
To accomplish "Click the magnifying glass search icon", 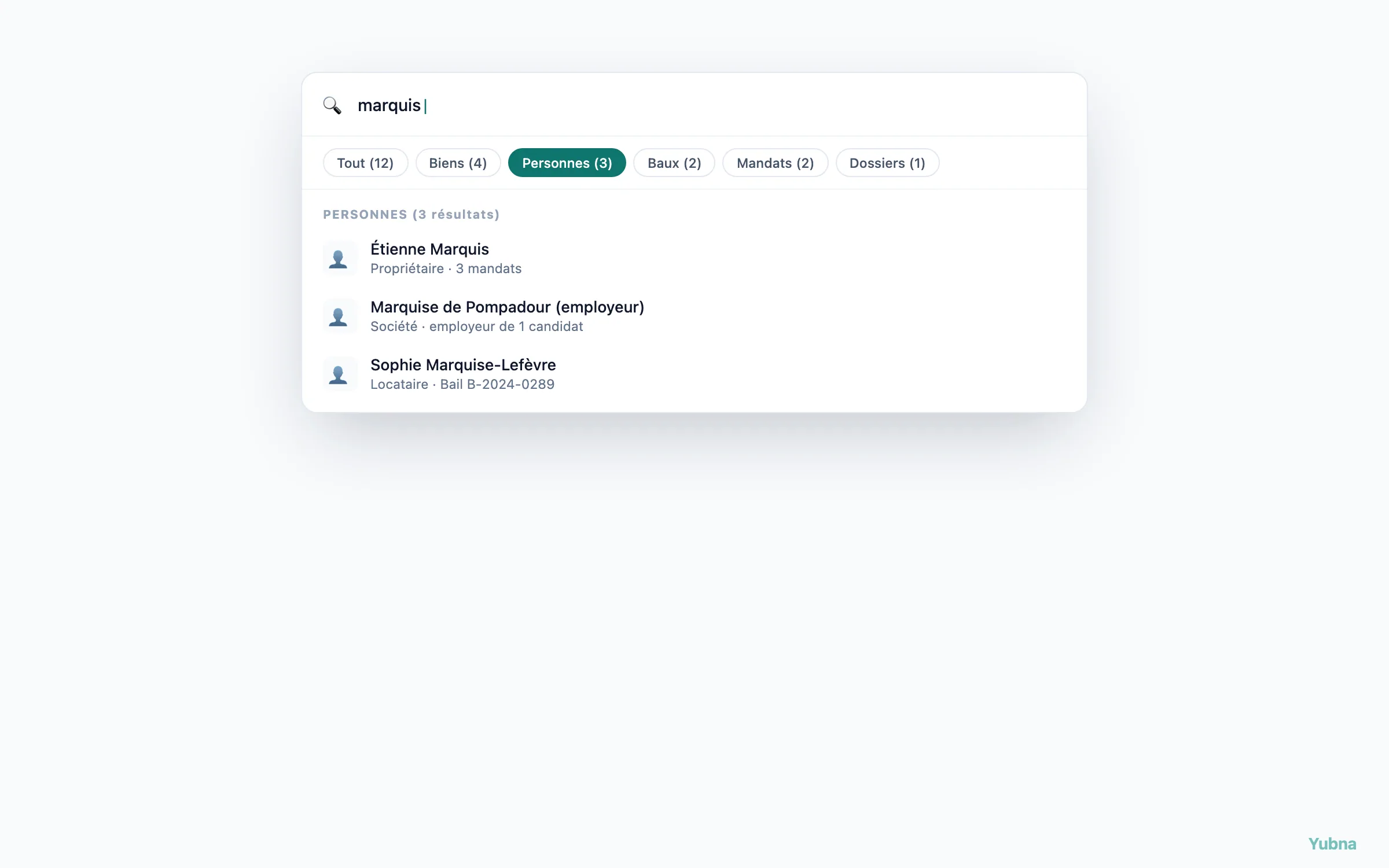I will [332, 105].
